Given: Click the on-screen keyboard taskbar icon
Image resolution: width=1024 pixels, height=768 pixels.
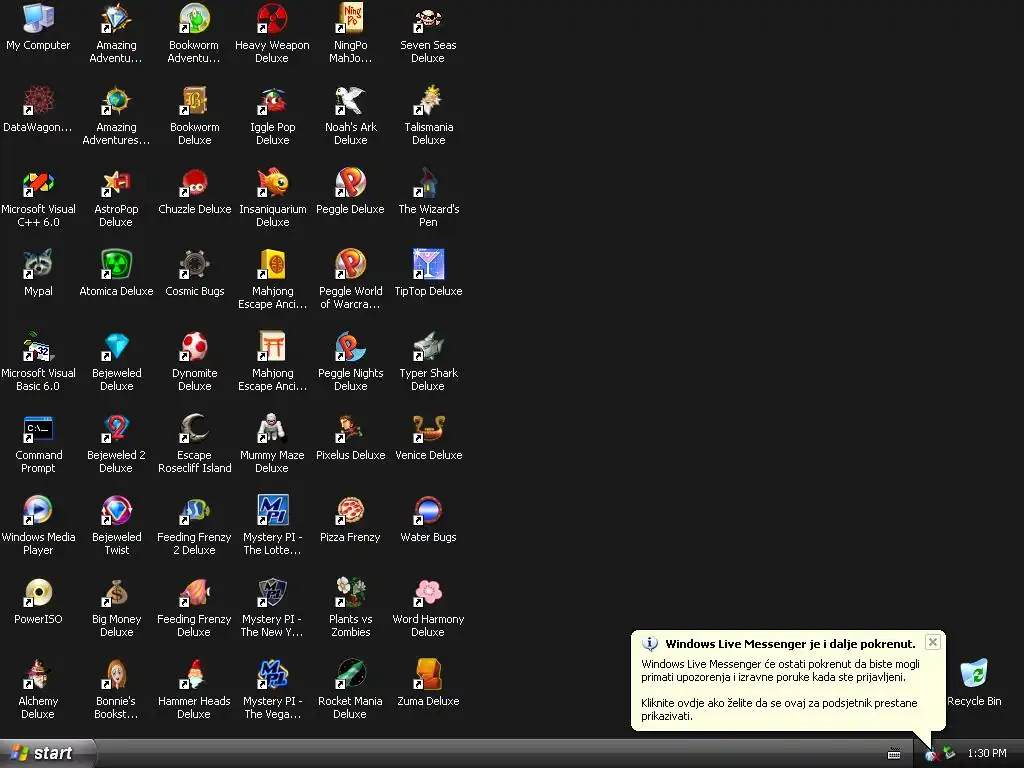Looking at the screenshot, I should (894, 754).
